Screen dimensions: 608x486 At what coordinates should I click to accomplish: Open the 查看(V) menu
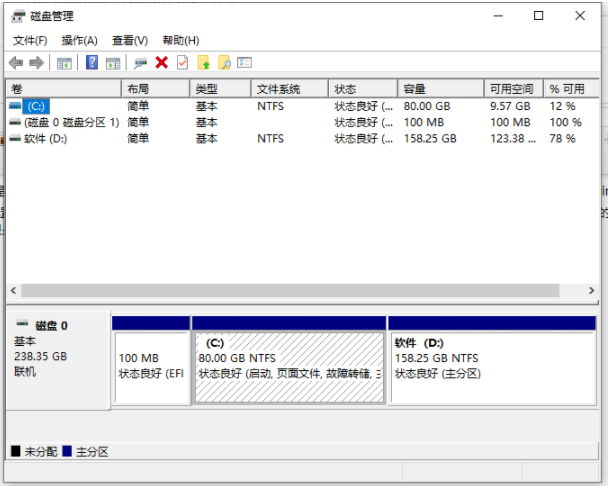click(x=129, y=40)
